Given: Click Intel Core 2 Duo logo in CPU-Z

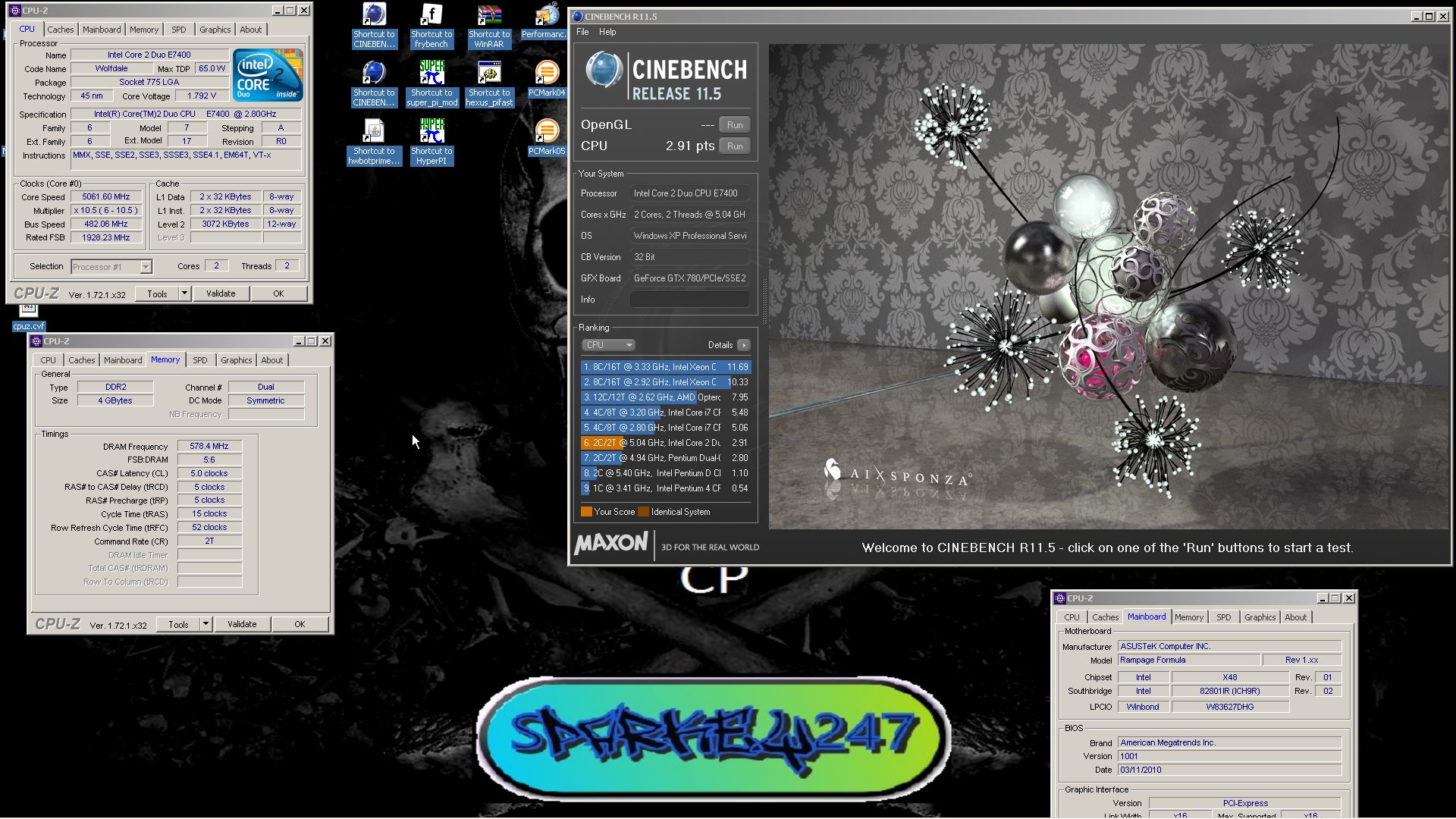Looking at the screenshot, I should point(268,75).
